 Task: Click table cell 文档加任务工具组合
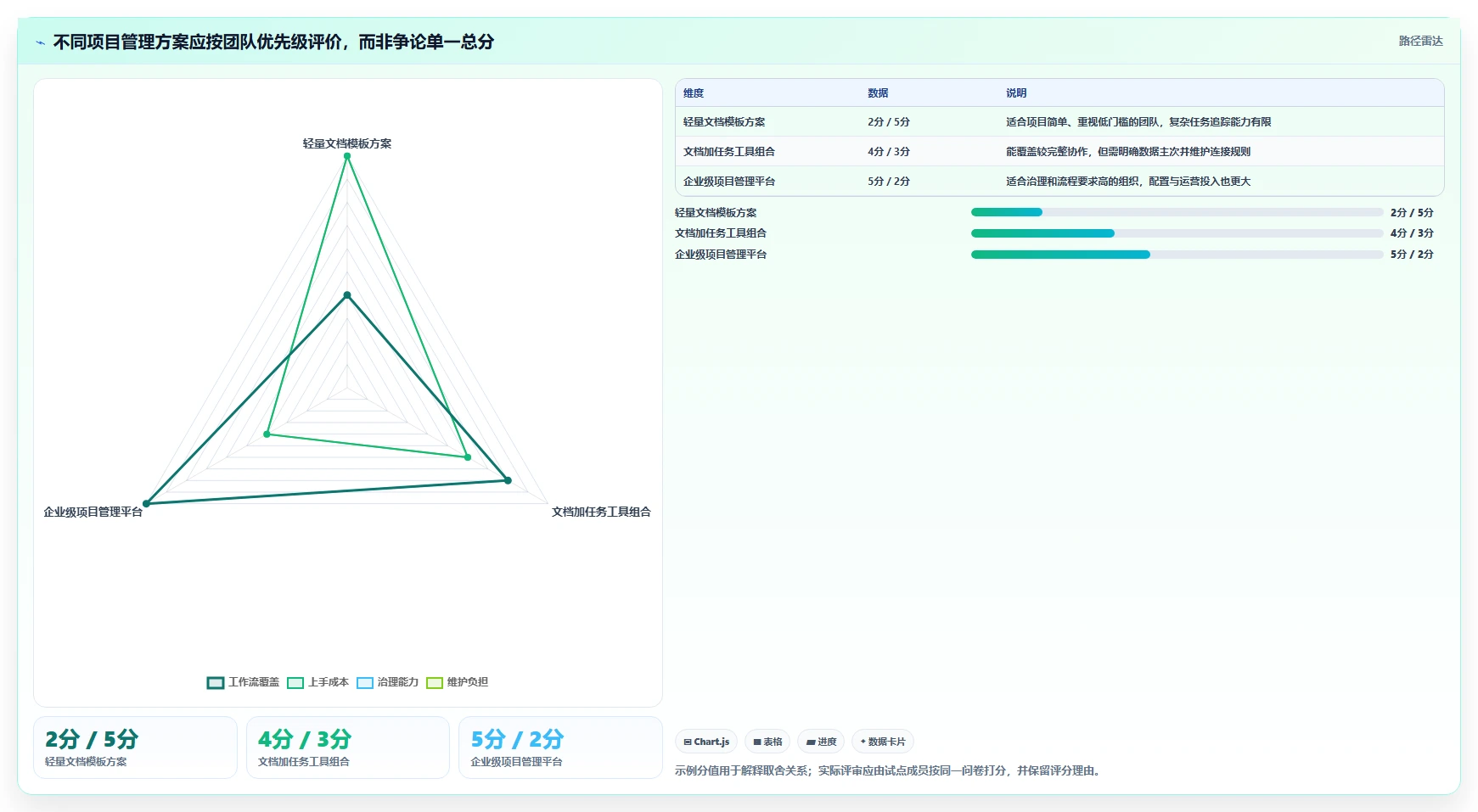(x=729, y=152)
